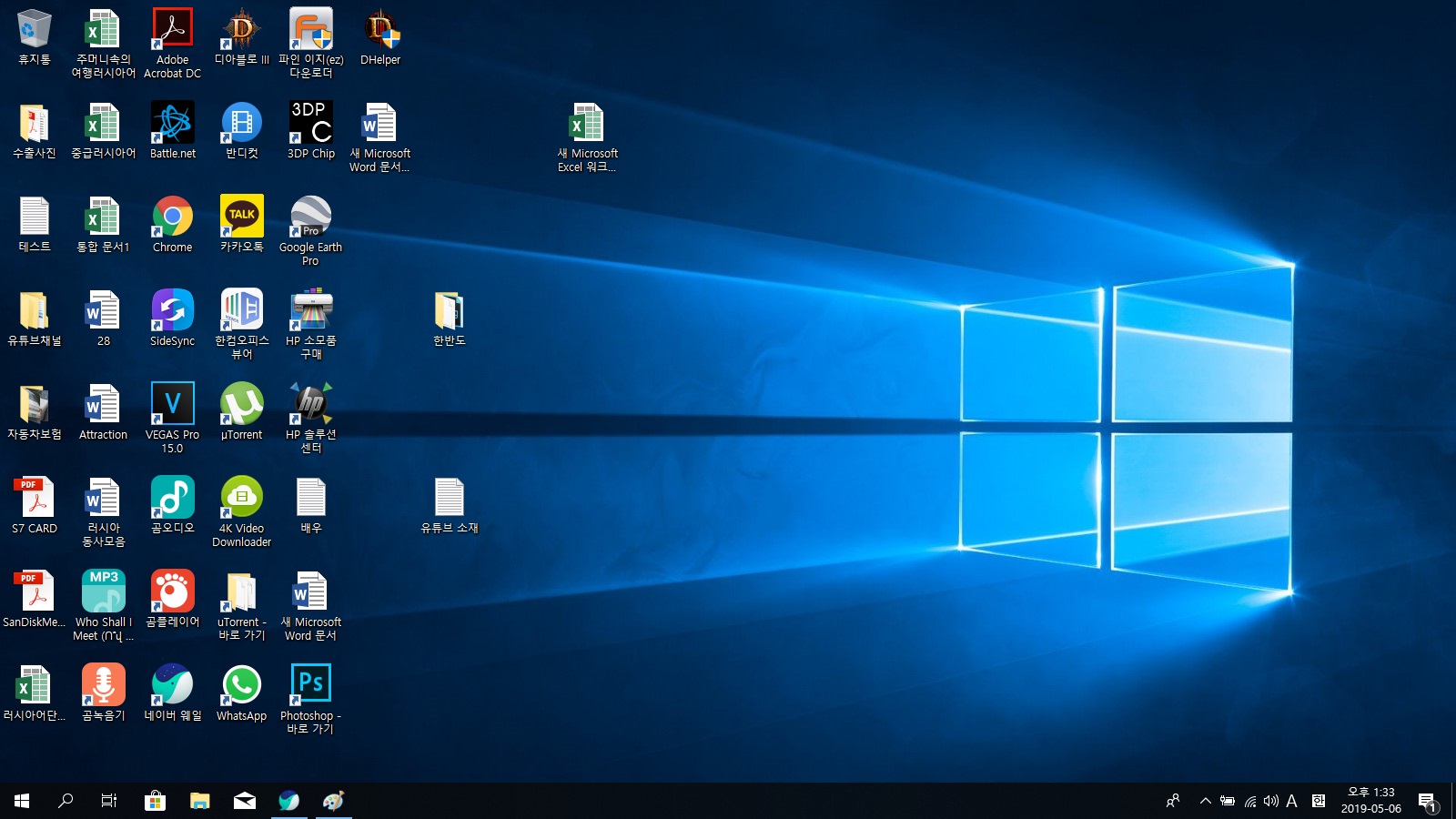1456x819 pixels.
Task: Click the Google Earth Pro icon
Action: (311, 230)
